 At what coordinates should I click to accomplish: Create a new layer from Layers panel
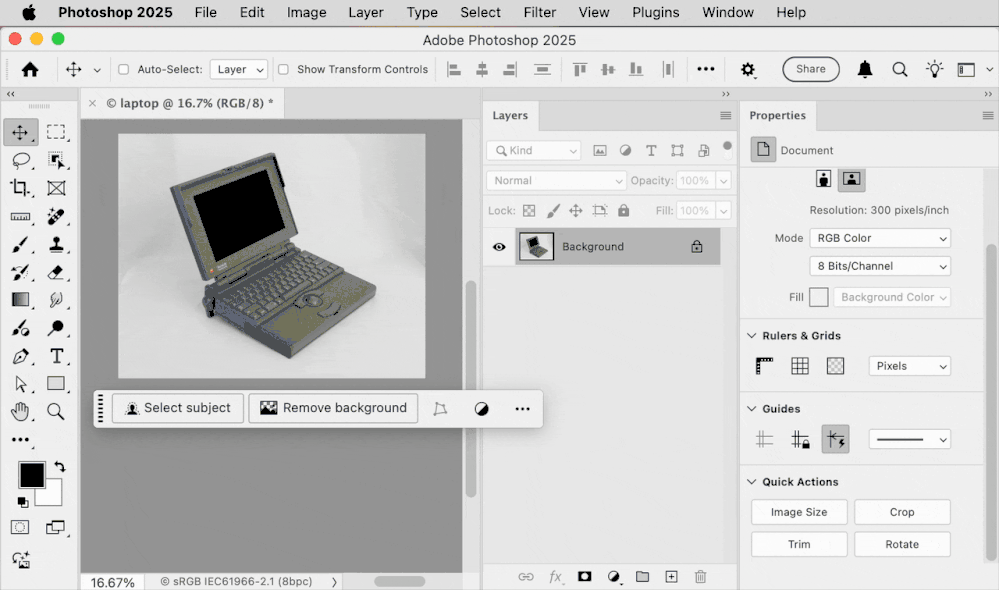(671, 577)
